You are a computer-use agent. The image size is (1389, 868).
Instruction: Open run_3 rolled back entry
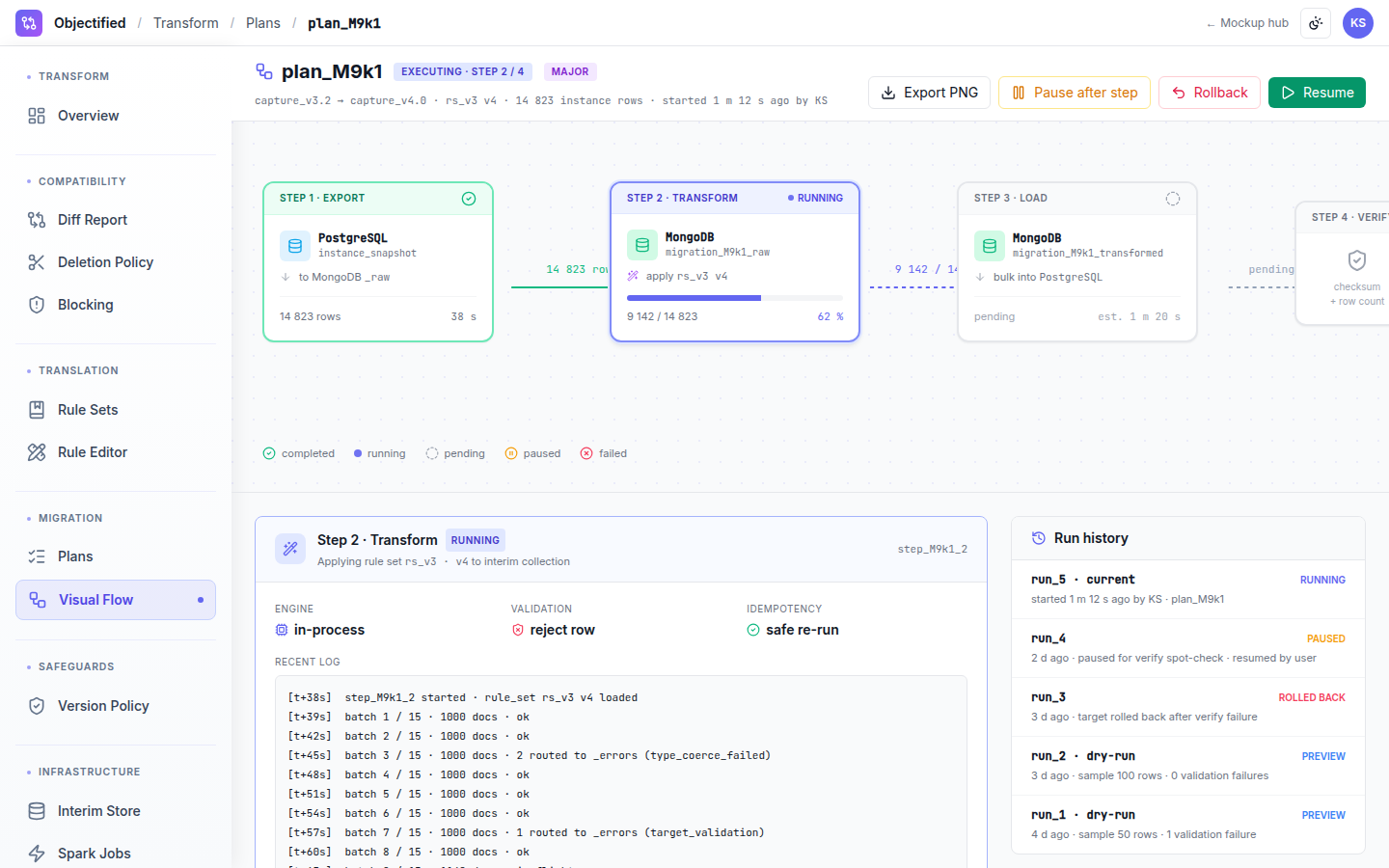click(x=1188, y=707)
